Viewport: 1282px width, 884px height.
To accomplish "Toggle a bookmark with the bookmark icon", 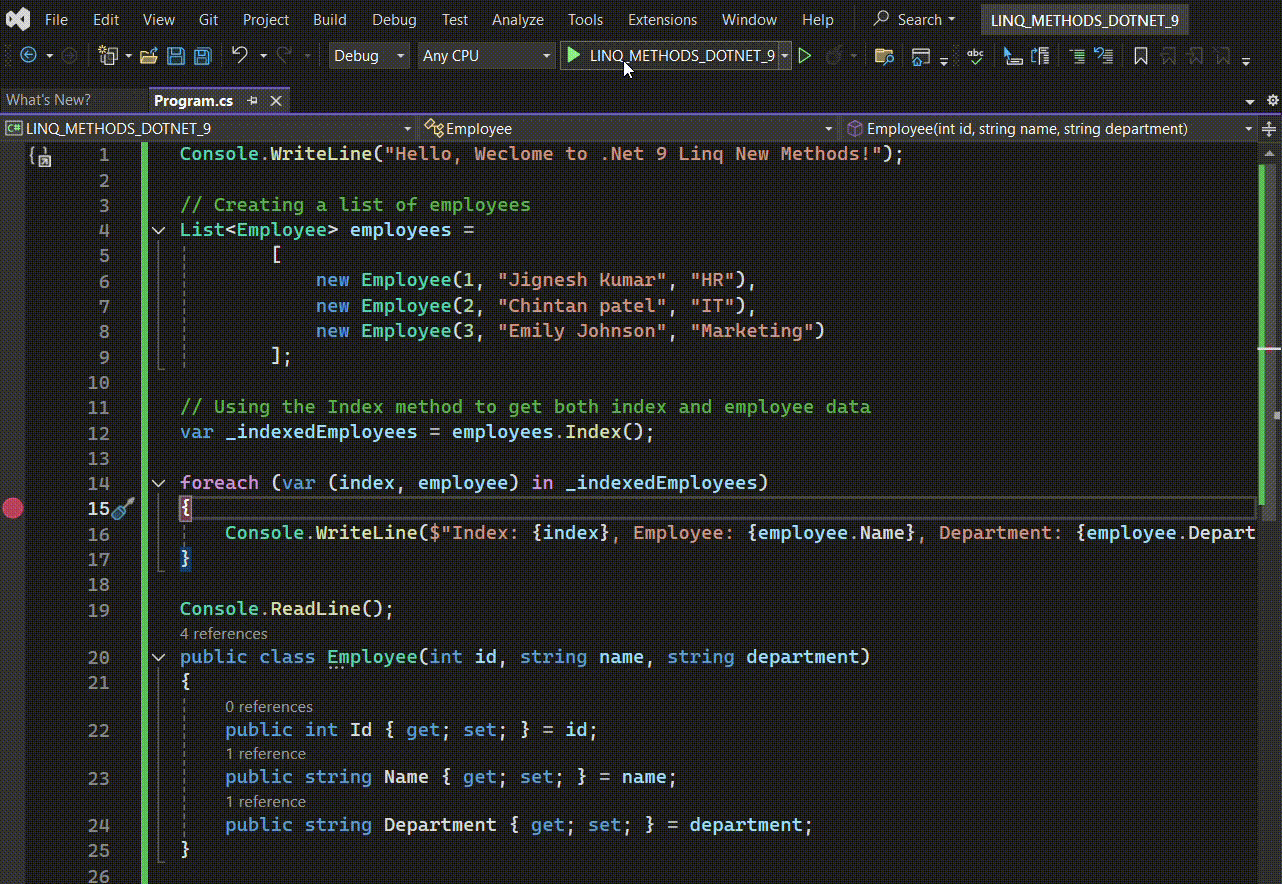I will click(1140, 57).
